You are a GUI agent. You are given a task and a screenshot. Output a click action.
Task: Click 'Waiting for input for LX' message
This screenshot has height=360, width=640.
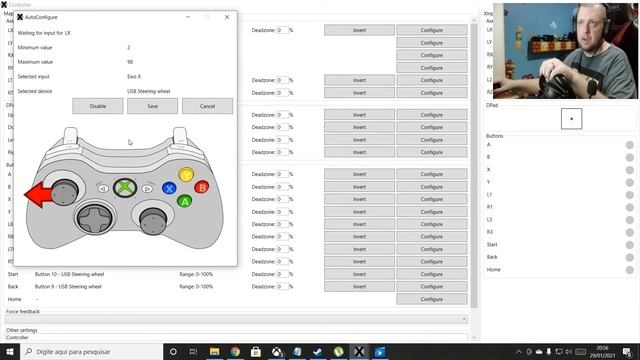coord(44,33)
